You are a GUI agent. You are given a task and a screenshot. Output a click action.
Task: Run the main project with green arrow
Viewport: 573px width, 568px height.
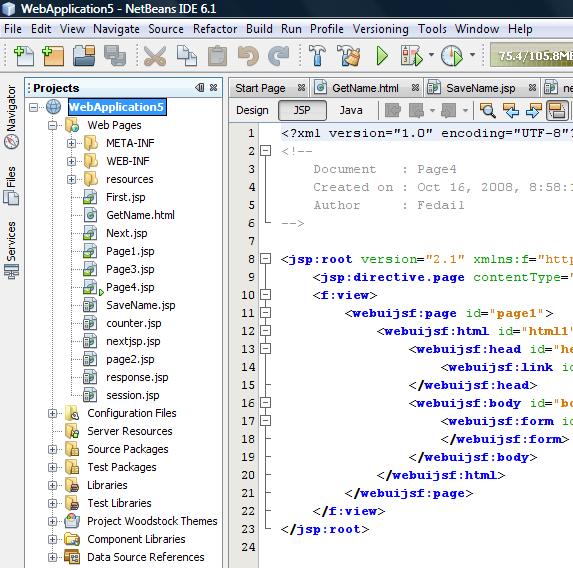pyautogui.click(x=382, y=56)
